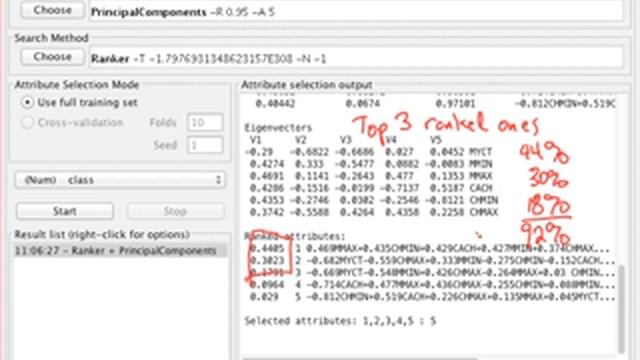The image size is (640, 360).
Task: Open the (Num) class attribute dropdown
Action: 120,180
